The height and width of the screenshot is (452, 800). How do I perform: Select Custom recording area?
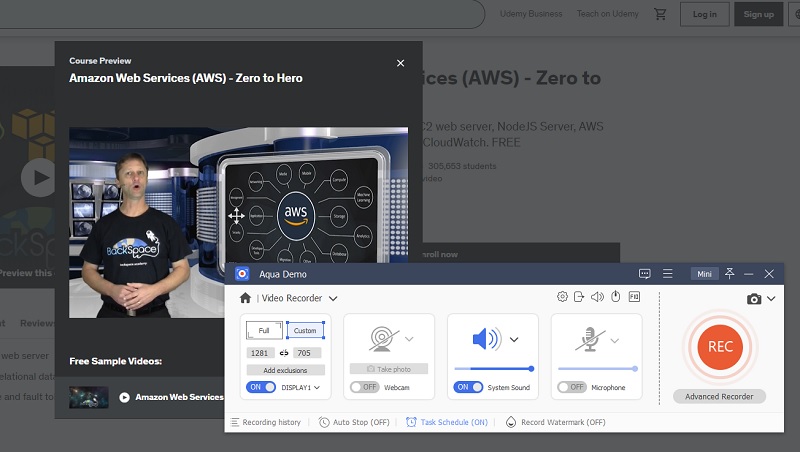(x=305, y=330)
